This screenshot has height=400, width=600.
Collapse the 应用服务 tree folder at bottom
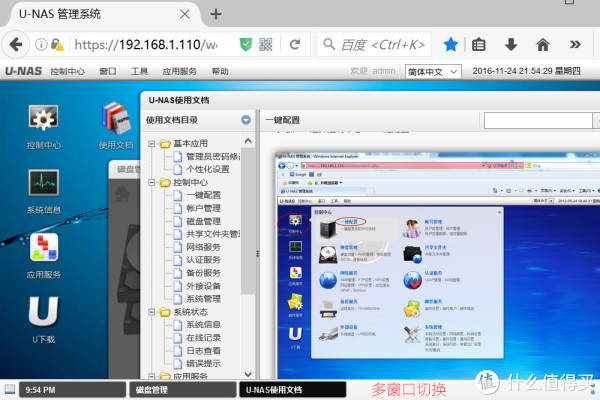(152, 376)
